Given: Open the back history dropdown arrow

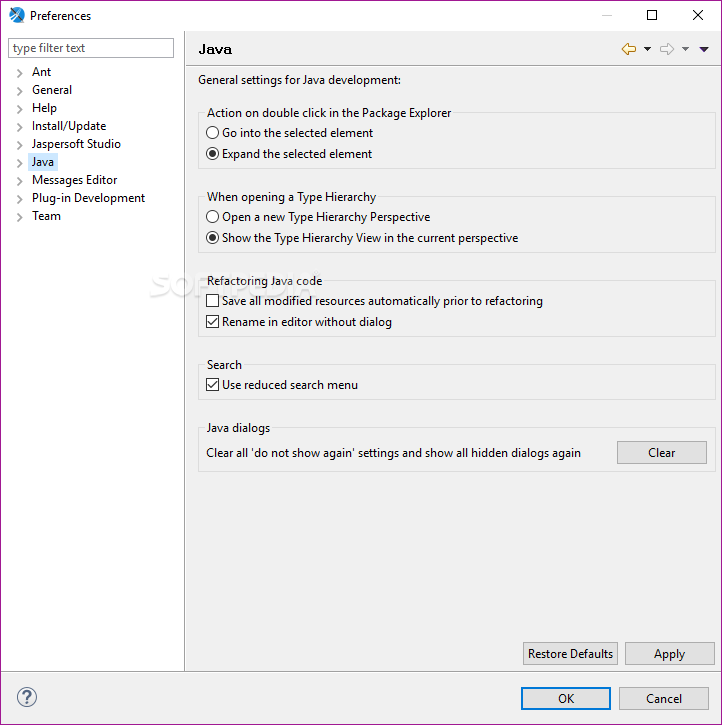Looking at the screenshot, I should (647, 49).
